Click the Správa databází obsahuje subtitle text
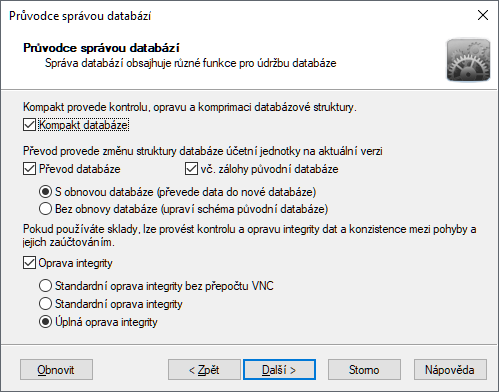Viewport: 499px width, 392px height. [x=191, y=63]
